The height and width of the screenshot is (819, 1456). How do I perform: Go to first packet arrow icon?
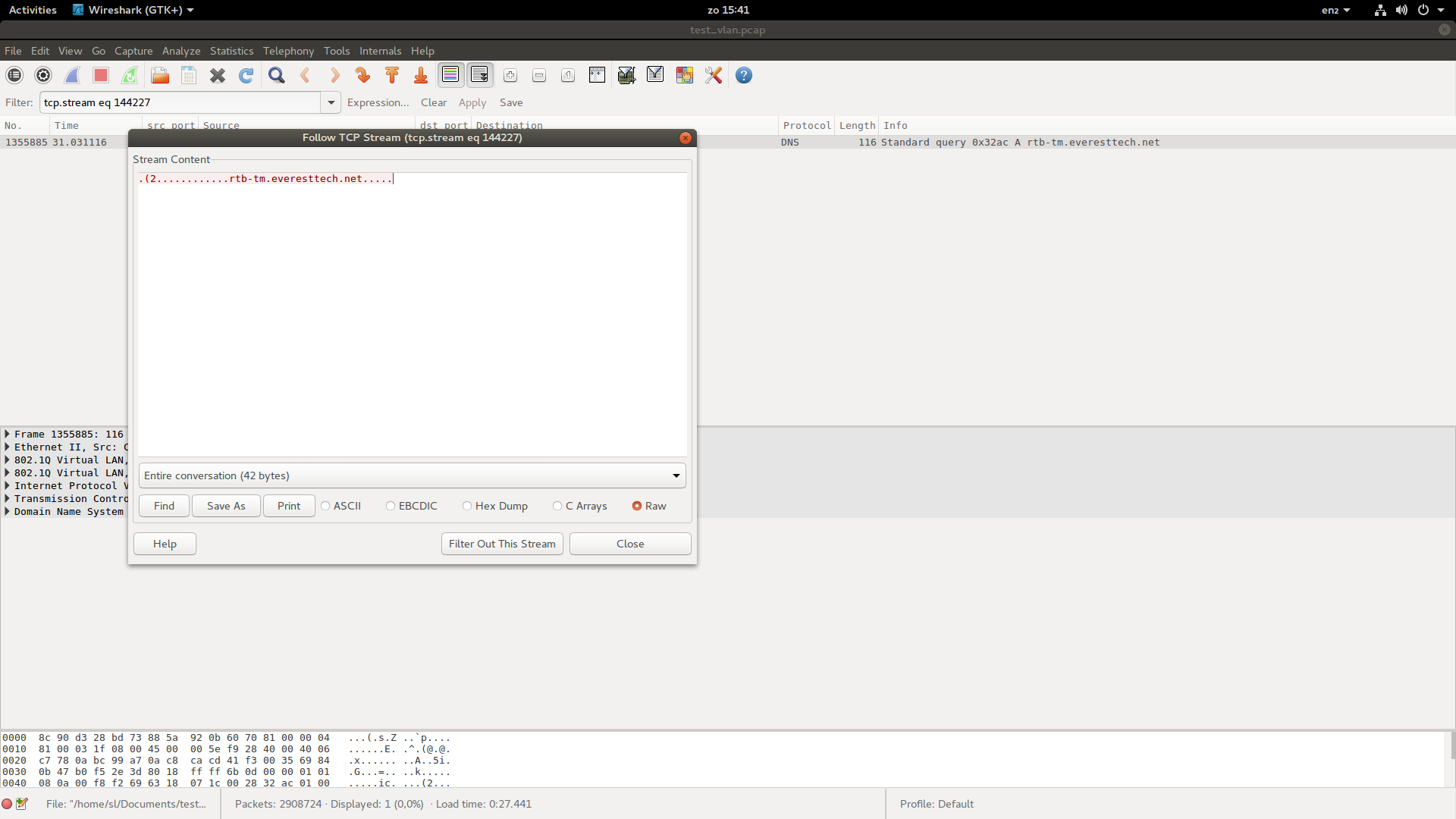tap(392, 75)
